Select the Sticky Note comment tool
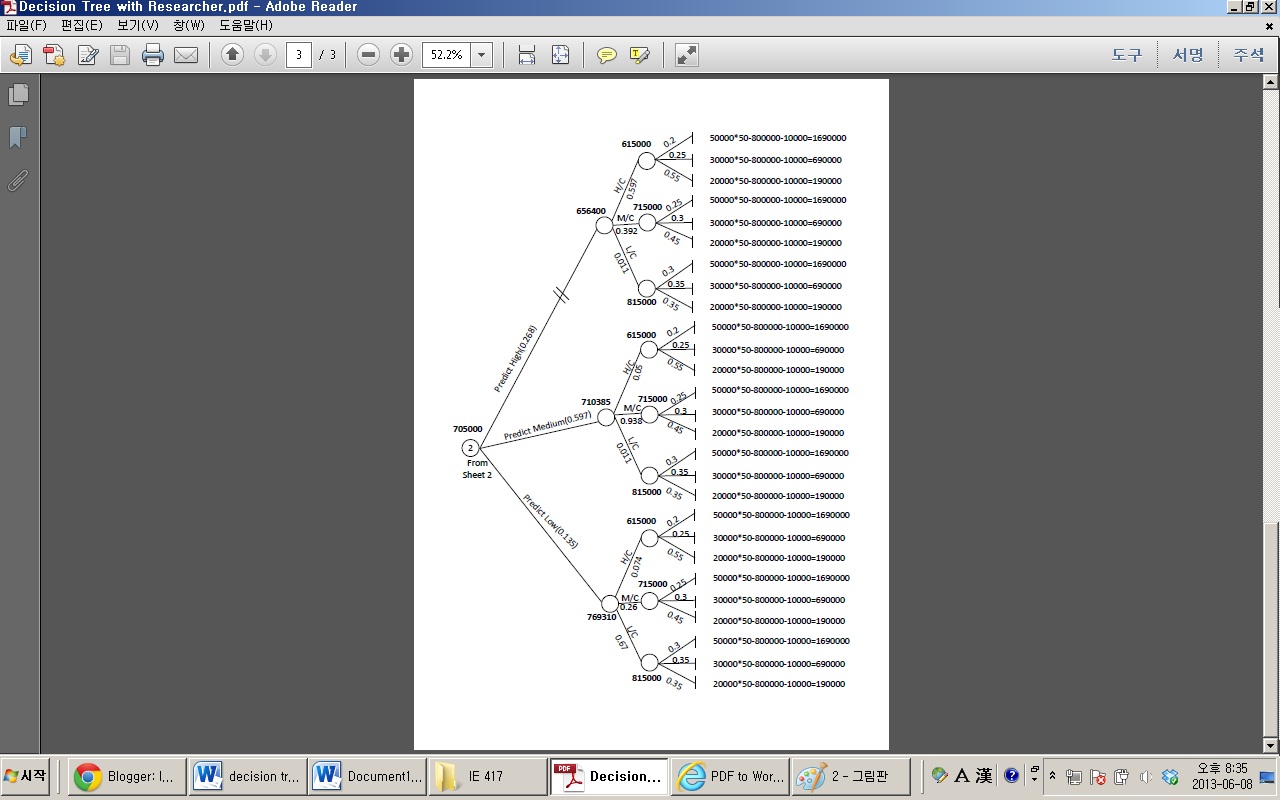The image size is (1280, 800). pos(607,55)
